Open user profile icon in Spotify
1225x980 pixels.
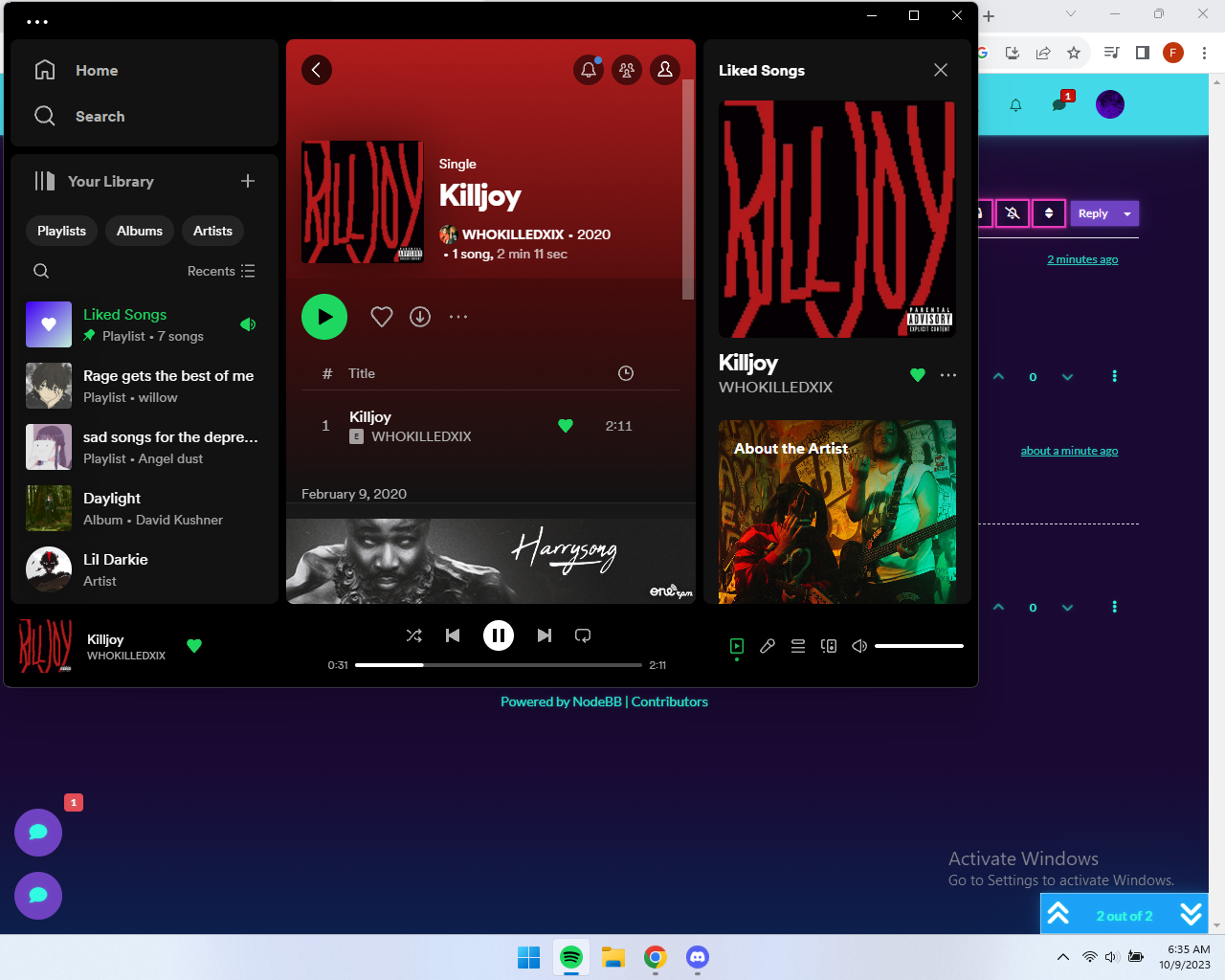point(665,70)
